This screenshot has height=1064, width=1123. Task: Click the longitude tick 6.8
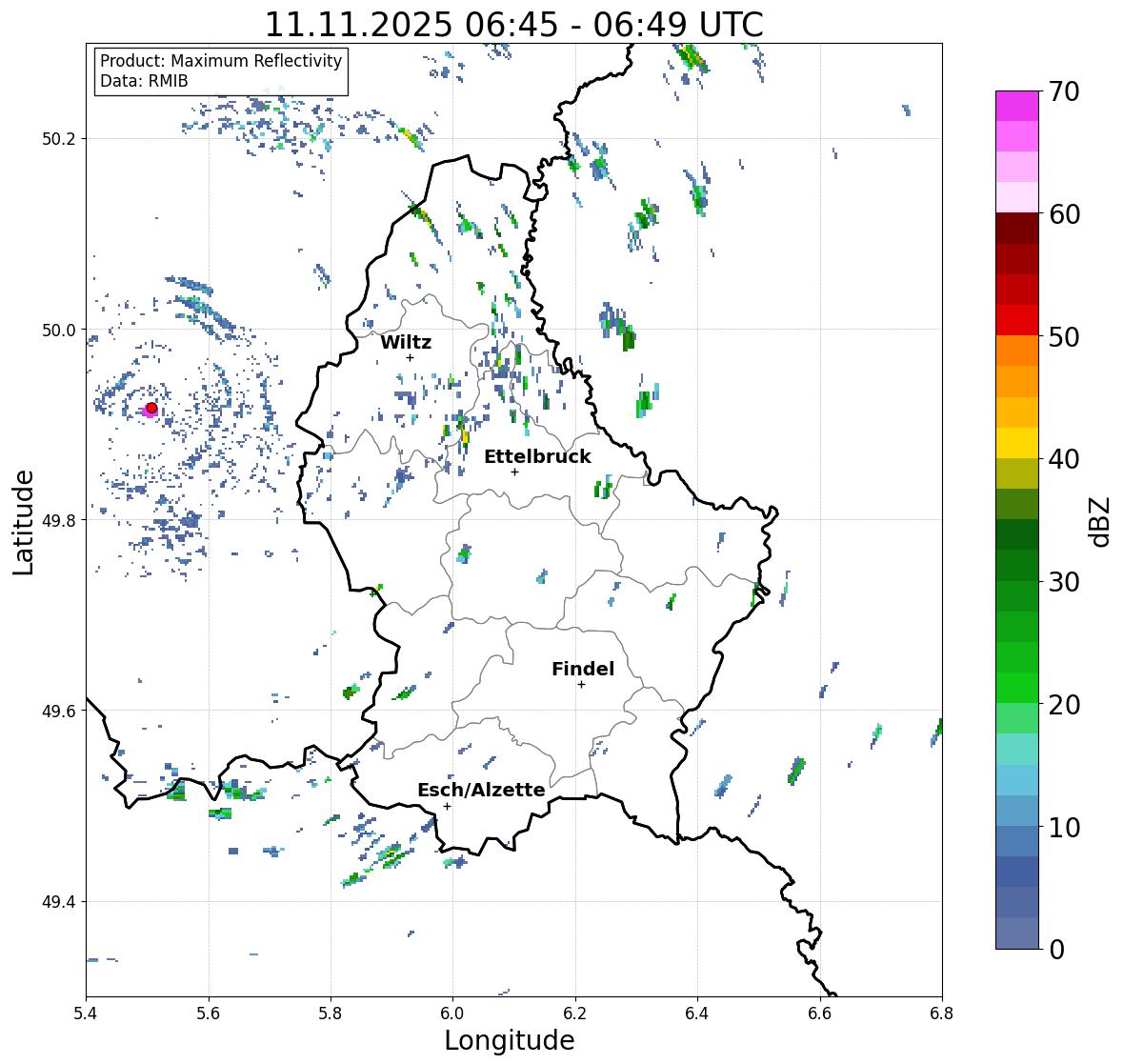(x=942, y=1014)
